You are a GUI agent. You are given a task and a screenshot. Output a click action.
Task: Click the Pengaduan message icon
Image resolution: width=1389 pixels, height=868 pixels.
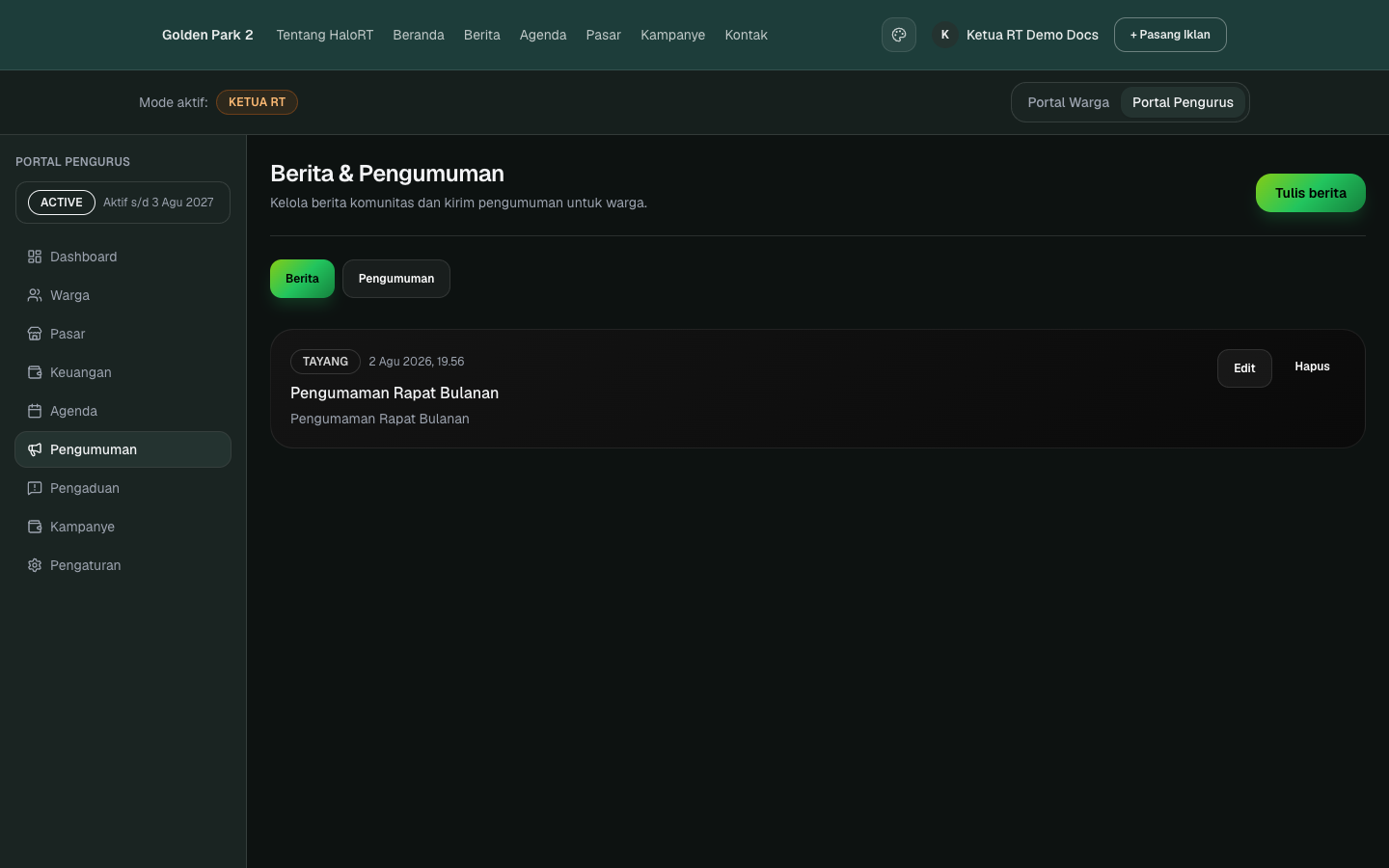point(35,488)
